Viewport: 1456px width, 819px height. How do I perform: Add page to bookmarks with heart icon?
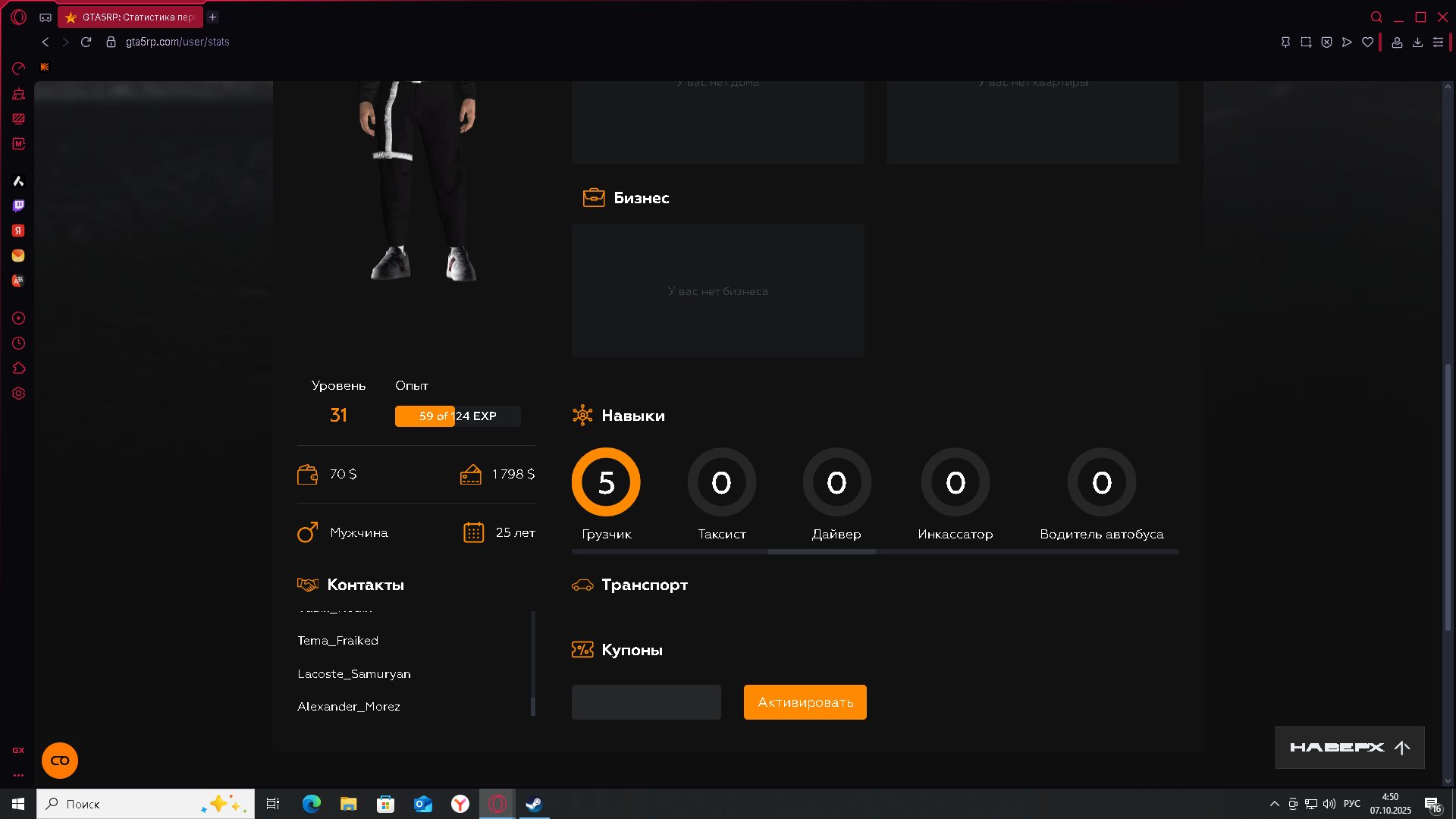1367,42
